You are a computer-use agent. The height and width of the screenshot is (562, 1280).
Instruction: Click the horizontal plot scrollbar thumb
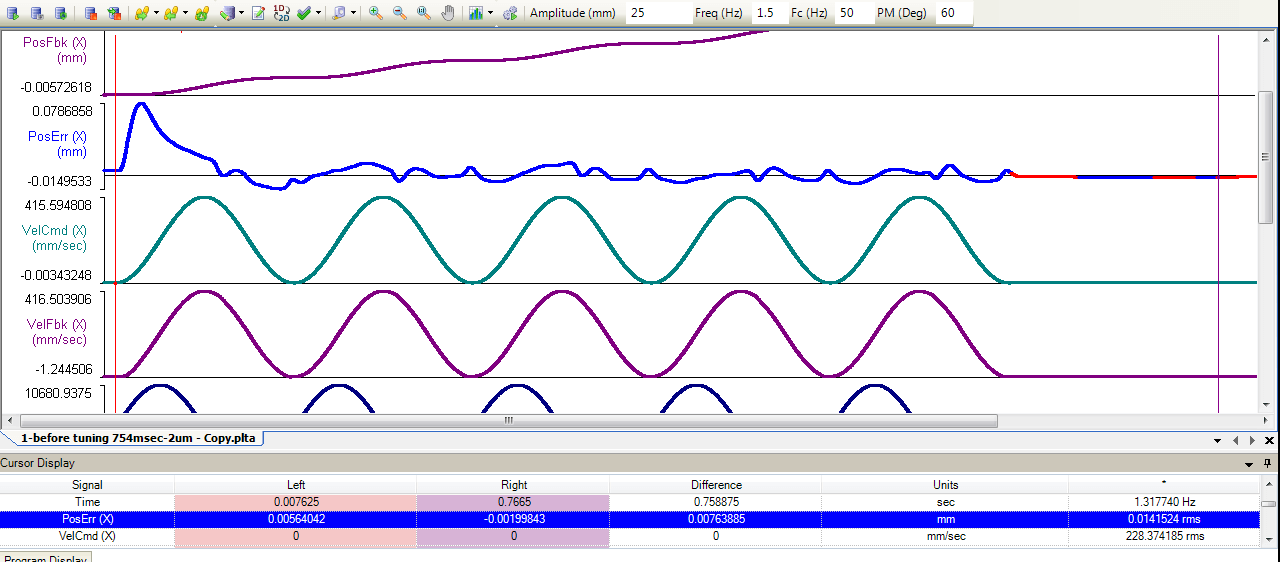pos(508,421)
